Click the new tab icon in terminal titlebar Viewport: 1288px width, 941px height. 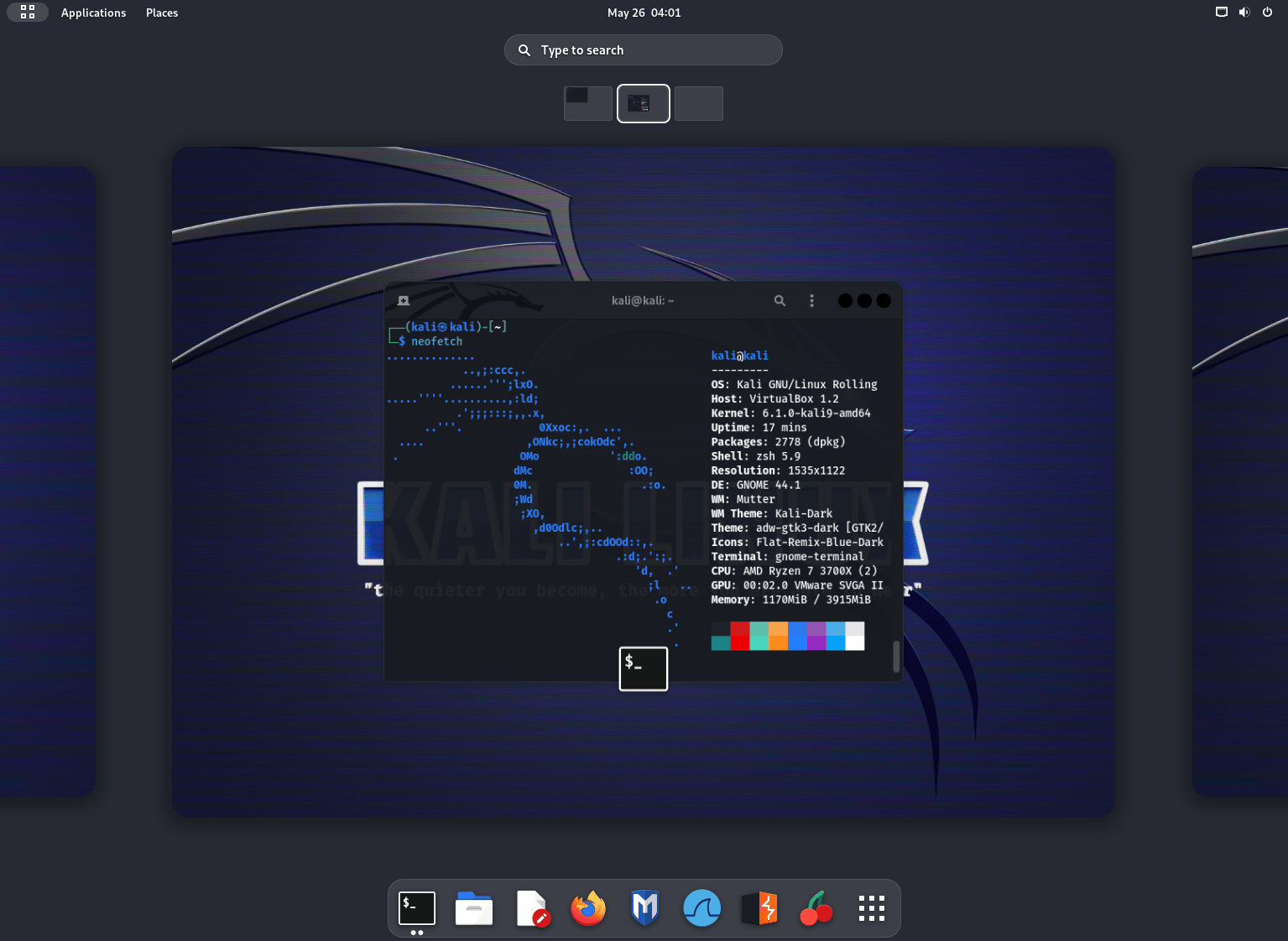coord(404,300)
